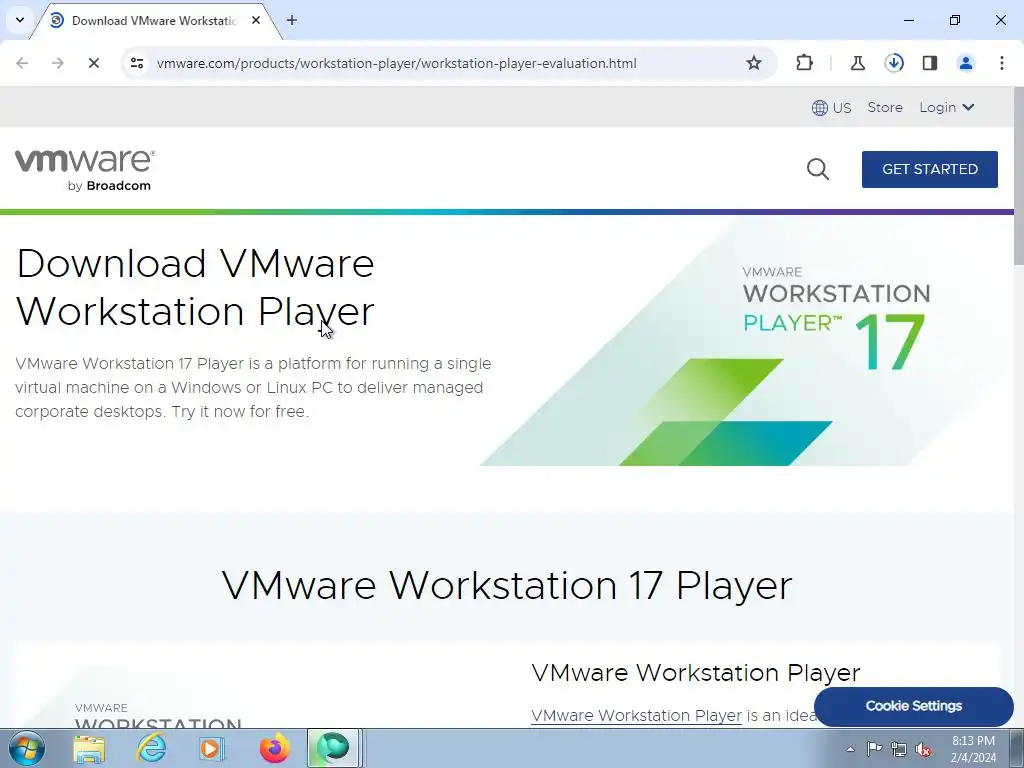
Task: Show hidden system tray icons arrow
Action: [850, 749]
